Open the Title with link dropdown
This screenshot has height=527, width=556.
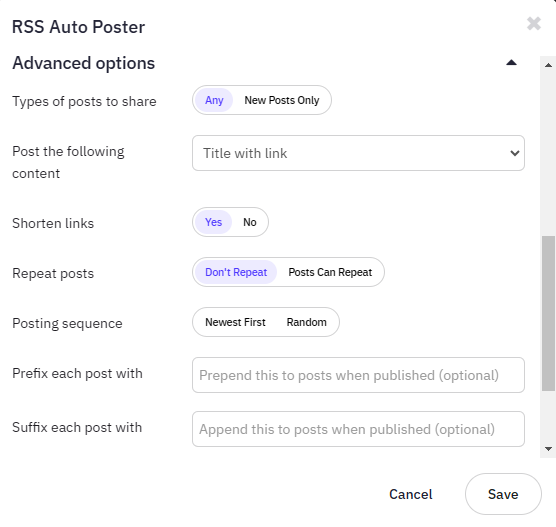coord(358,153)
